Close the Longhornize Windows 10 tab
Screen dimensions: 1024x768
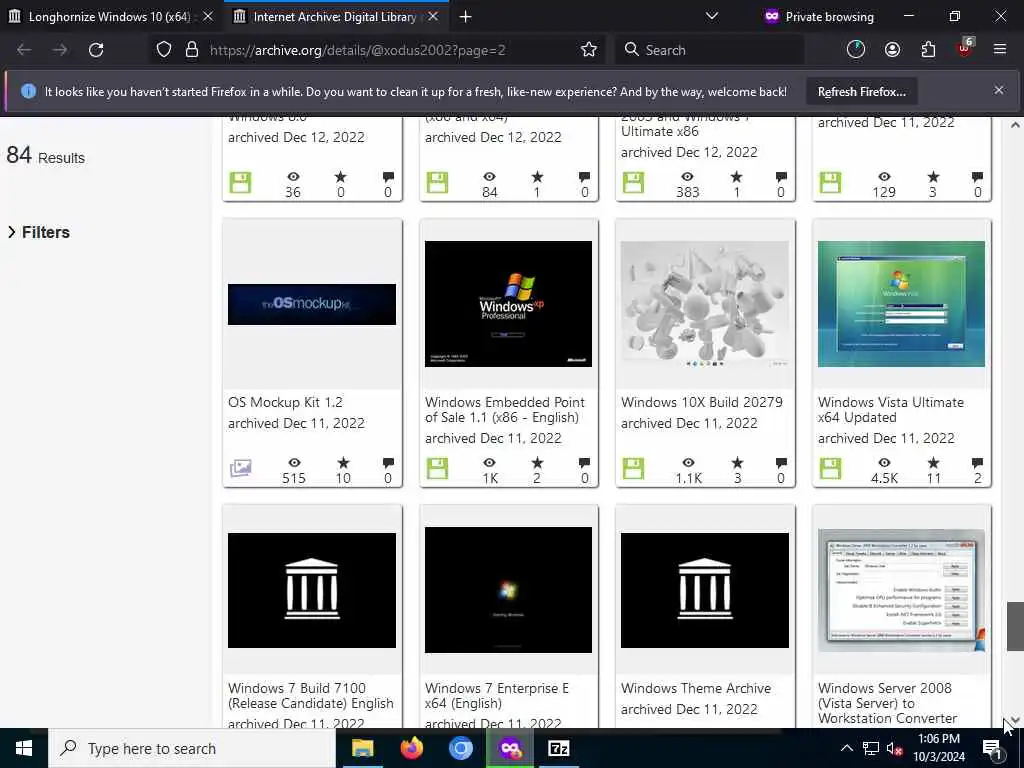coord(208,16)
